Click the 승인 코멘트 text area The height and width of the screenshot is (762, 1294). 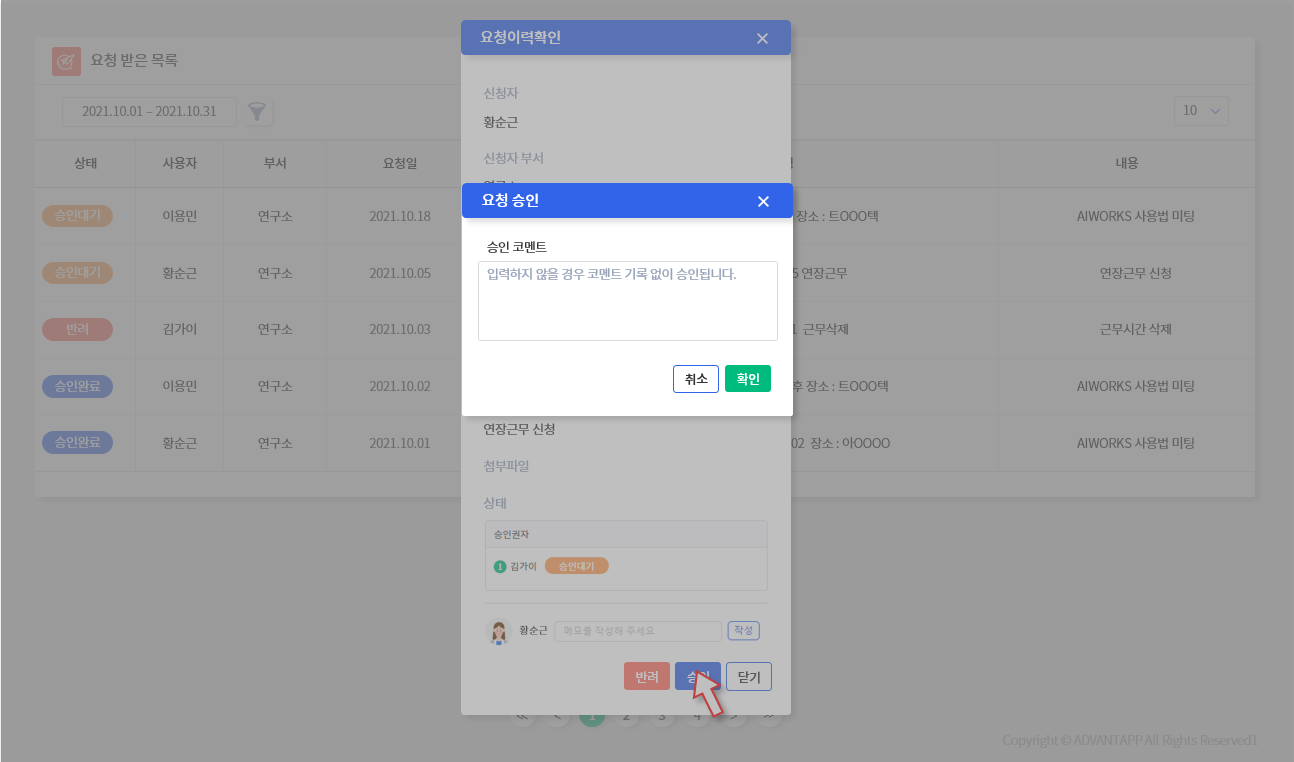(x=628, y=301)
